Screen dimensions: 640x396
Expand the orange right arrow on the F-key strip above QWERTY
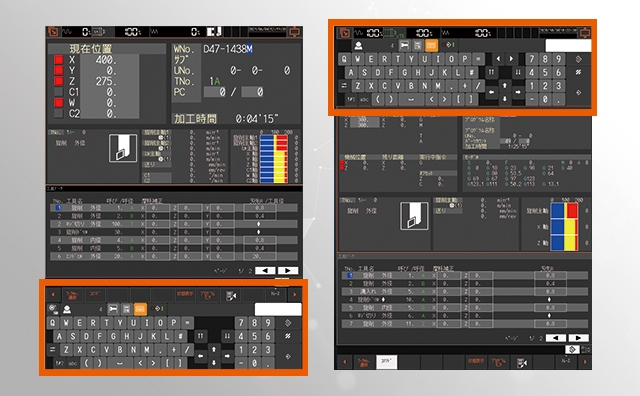(295, 294)
